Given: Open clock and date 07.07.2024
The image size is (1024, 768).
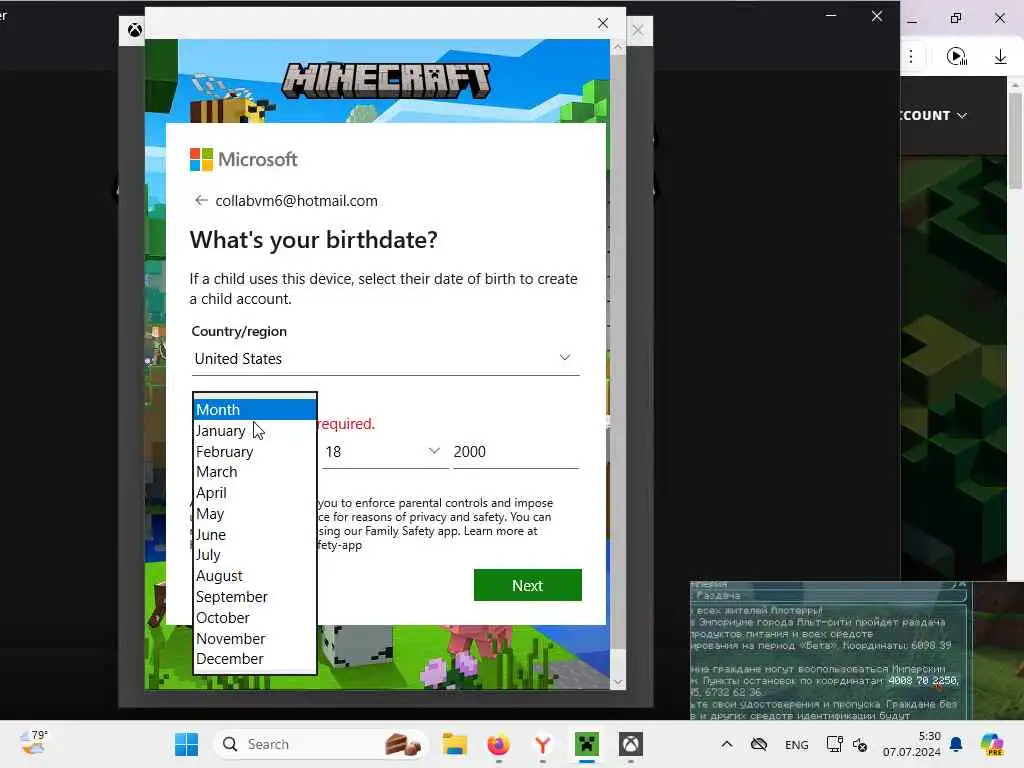Looking at the screenshot, I should (x=912, y=744).
